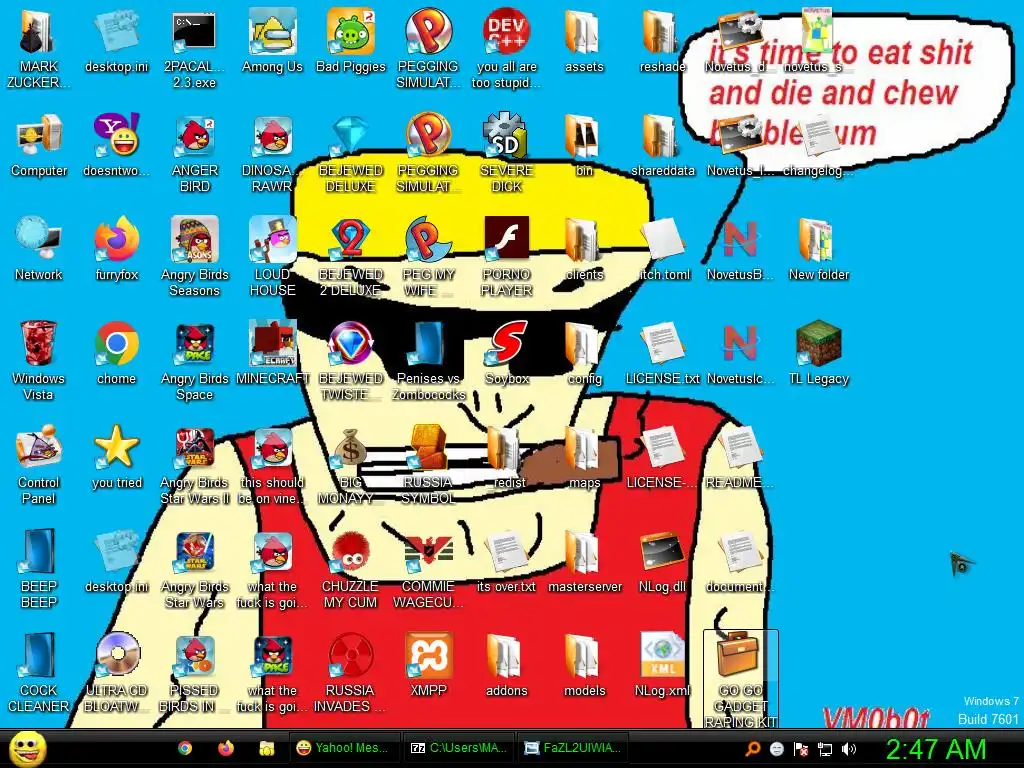Screen dimensions: 1024x768
Task: Open the LICENSE.txt file
Action: coord(662,353)
